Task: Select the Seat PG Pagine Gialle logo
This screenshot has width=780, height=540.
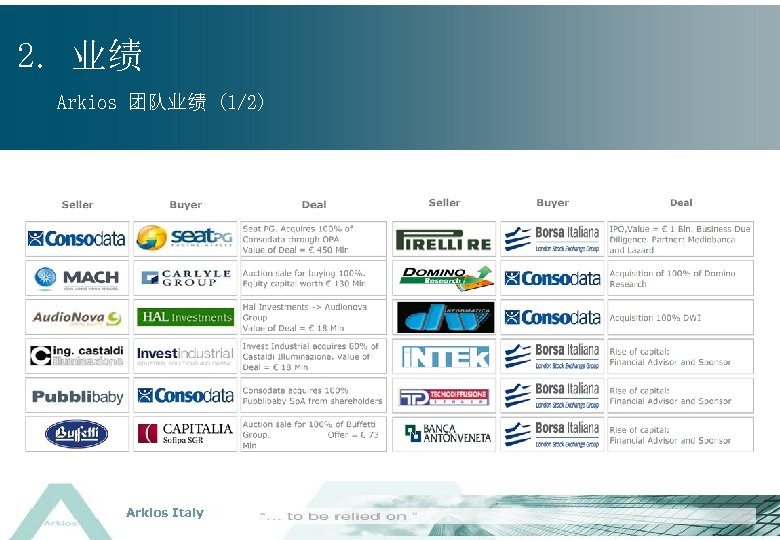Action: [185, 238]
